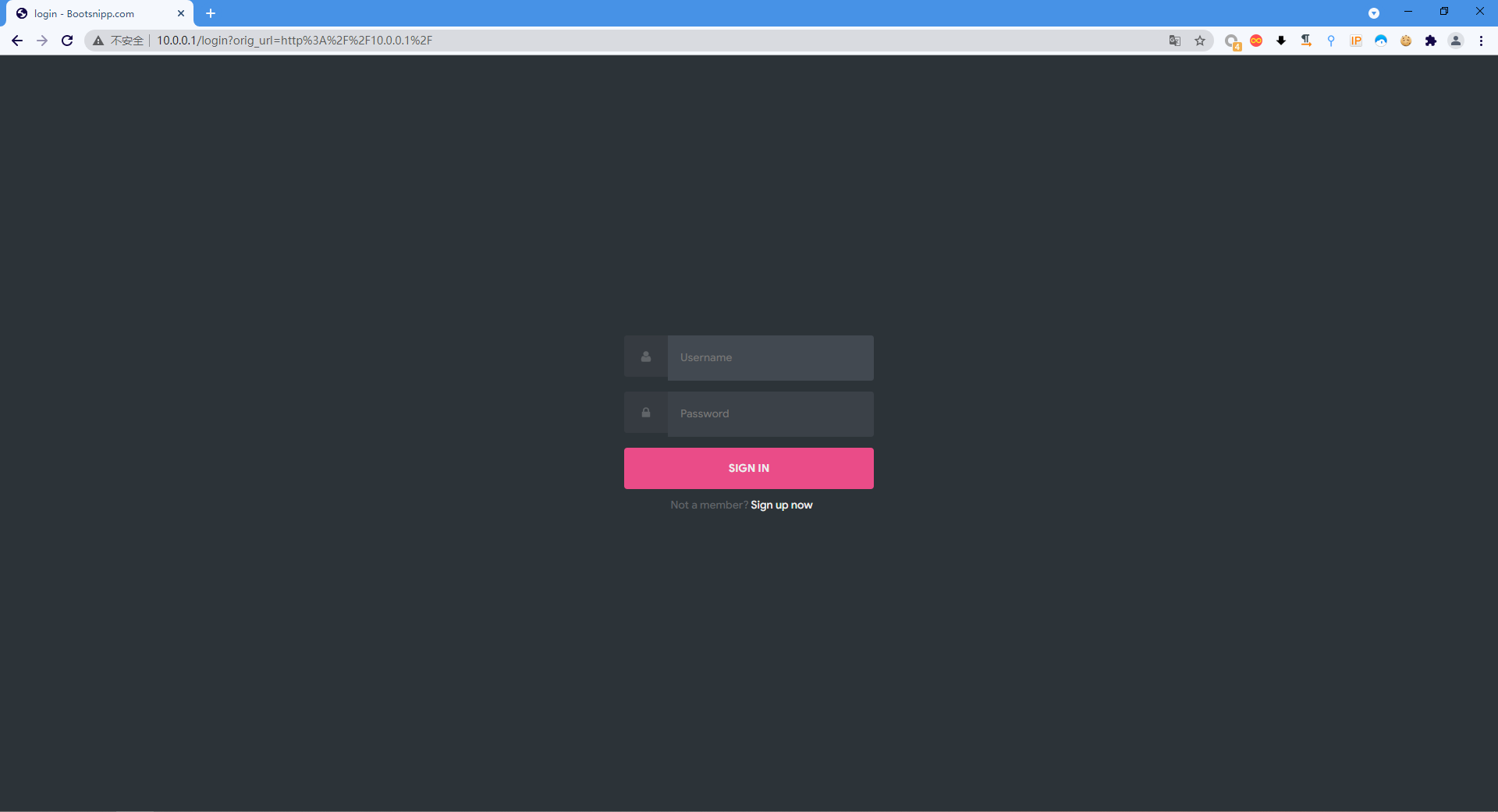Focus the Username input field
The image size is (1498, 812).
770,358
